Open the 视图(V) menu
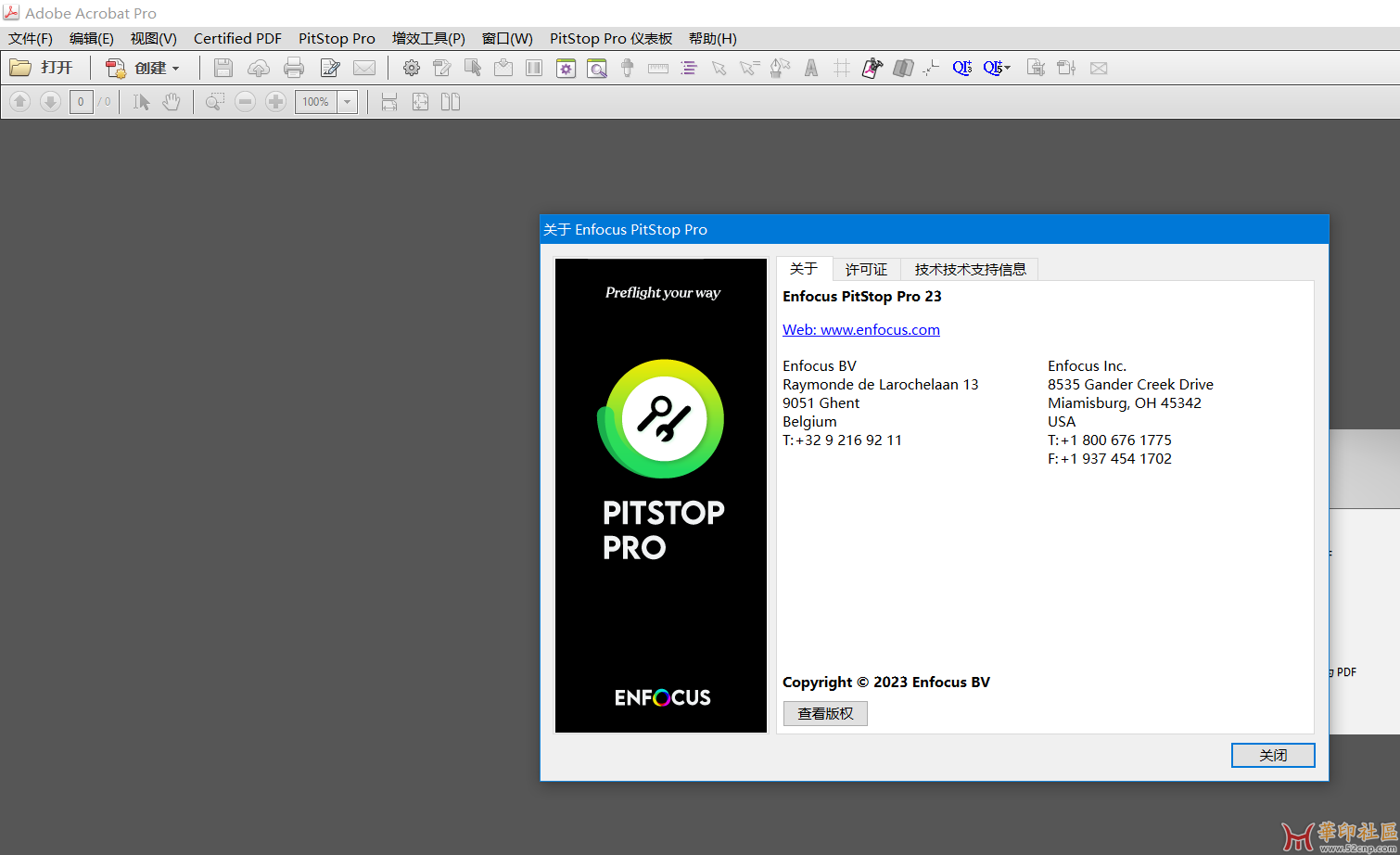The image size is (1400, 855). coord(154,38)
